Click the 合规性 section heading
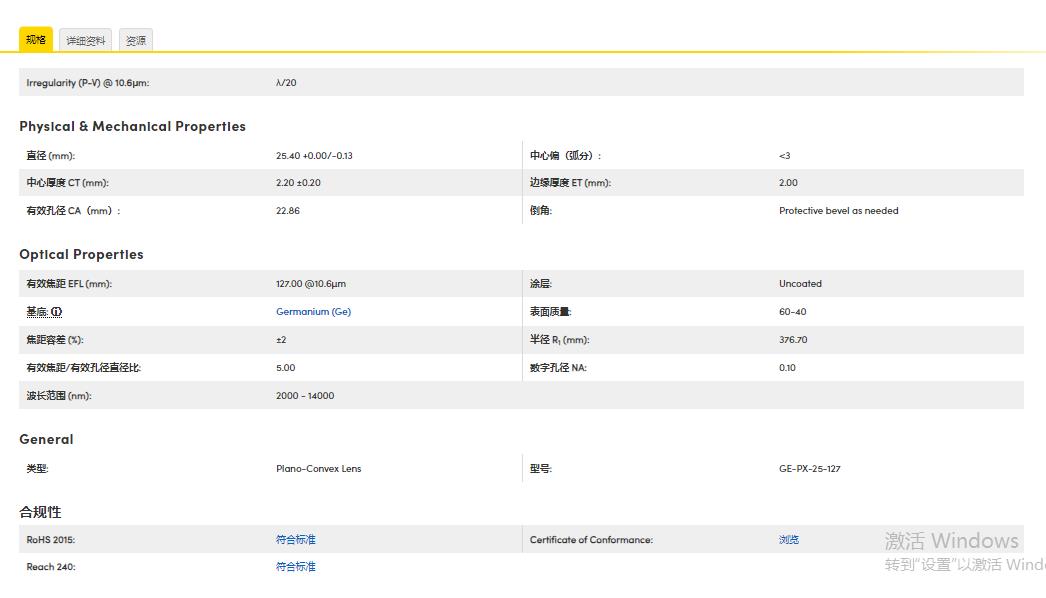The width and height of the screenshot is (1046, 598). coord(38,511)
